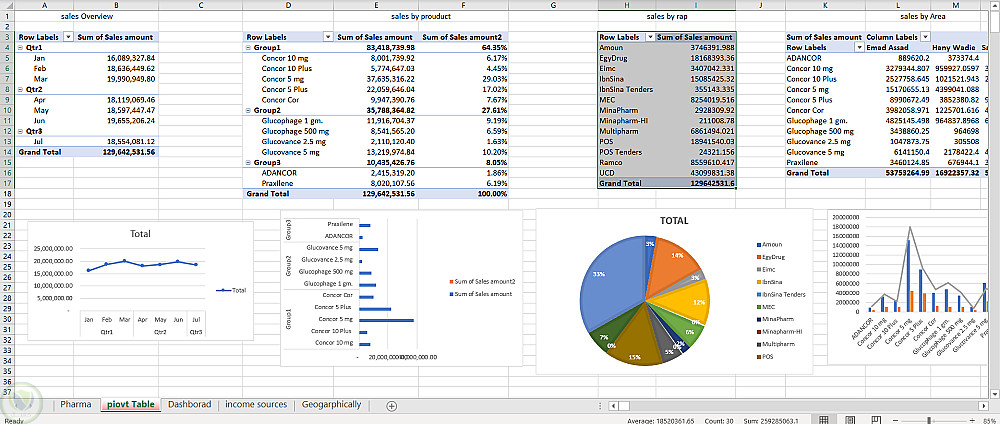The height and width of the screenshot is (424, 1000).
Task: Click MEC legend entry in pie chart
Action: [765, 307]
